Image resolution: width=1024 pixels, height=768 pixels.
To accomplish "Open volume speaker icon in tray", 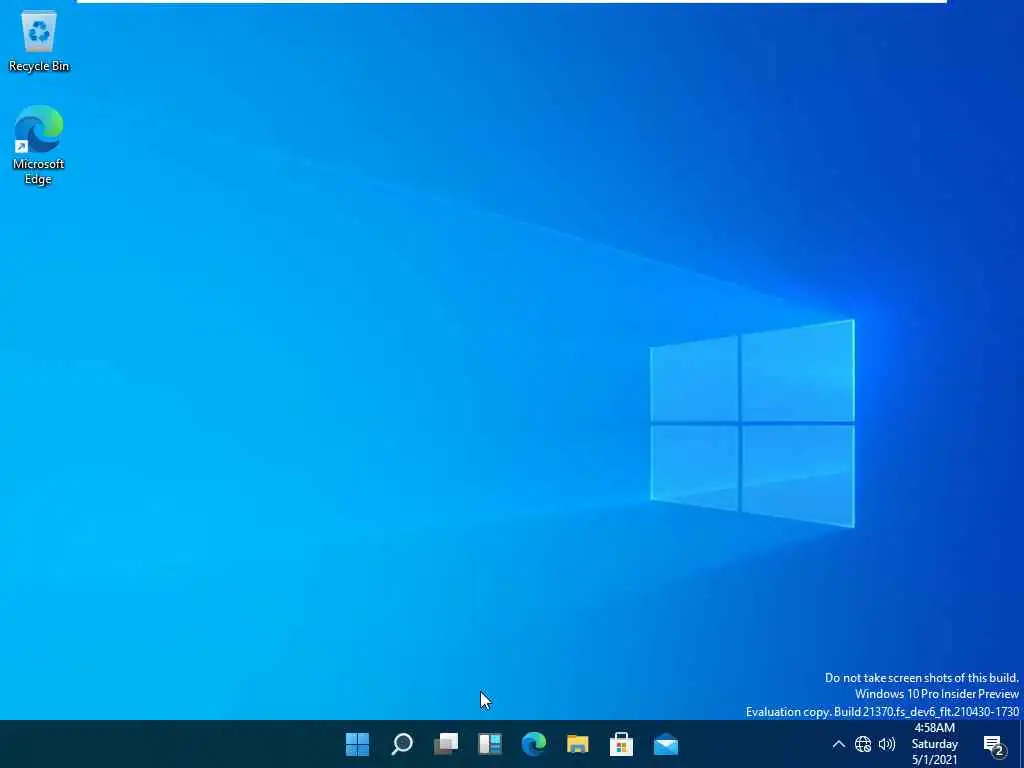I will [x=887, y=744].
